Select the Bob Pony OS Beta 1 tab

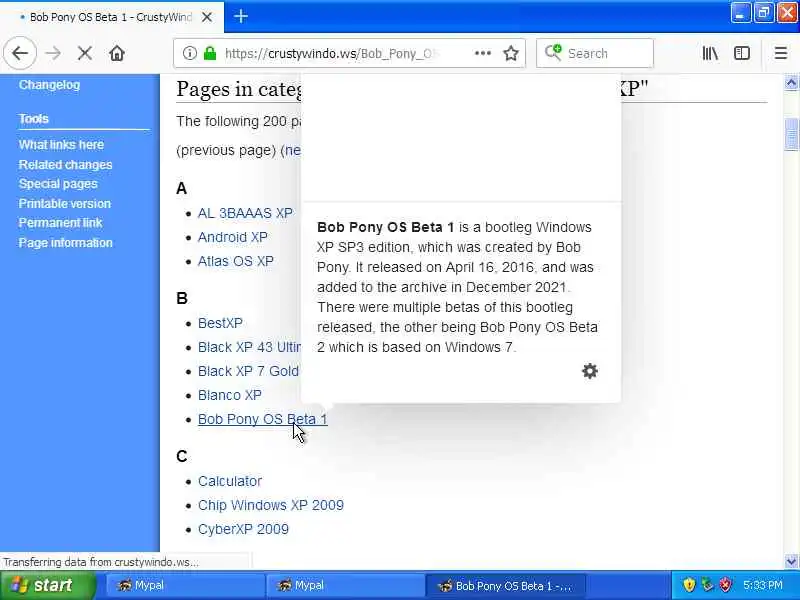point(111,17)
